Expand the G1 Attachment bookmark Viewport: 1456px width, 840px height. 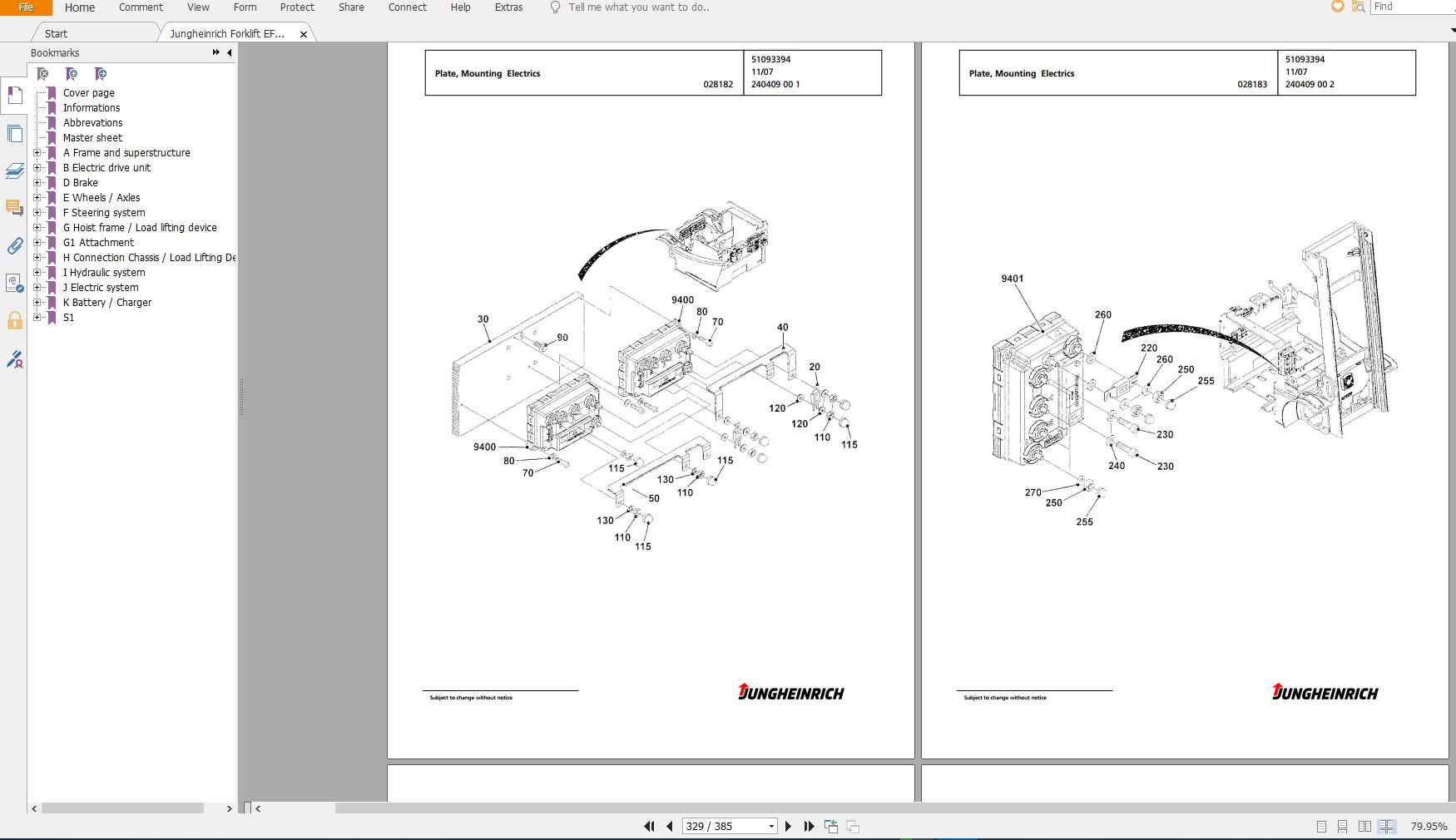37,243
